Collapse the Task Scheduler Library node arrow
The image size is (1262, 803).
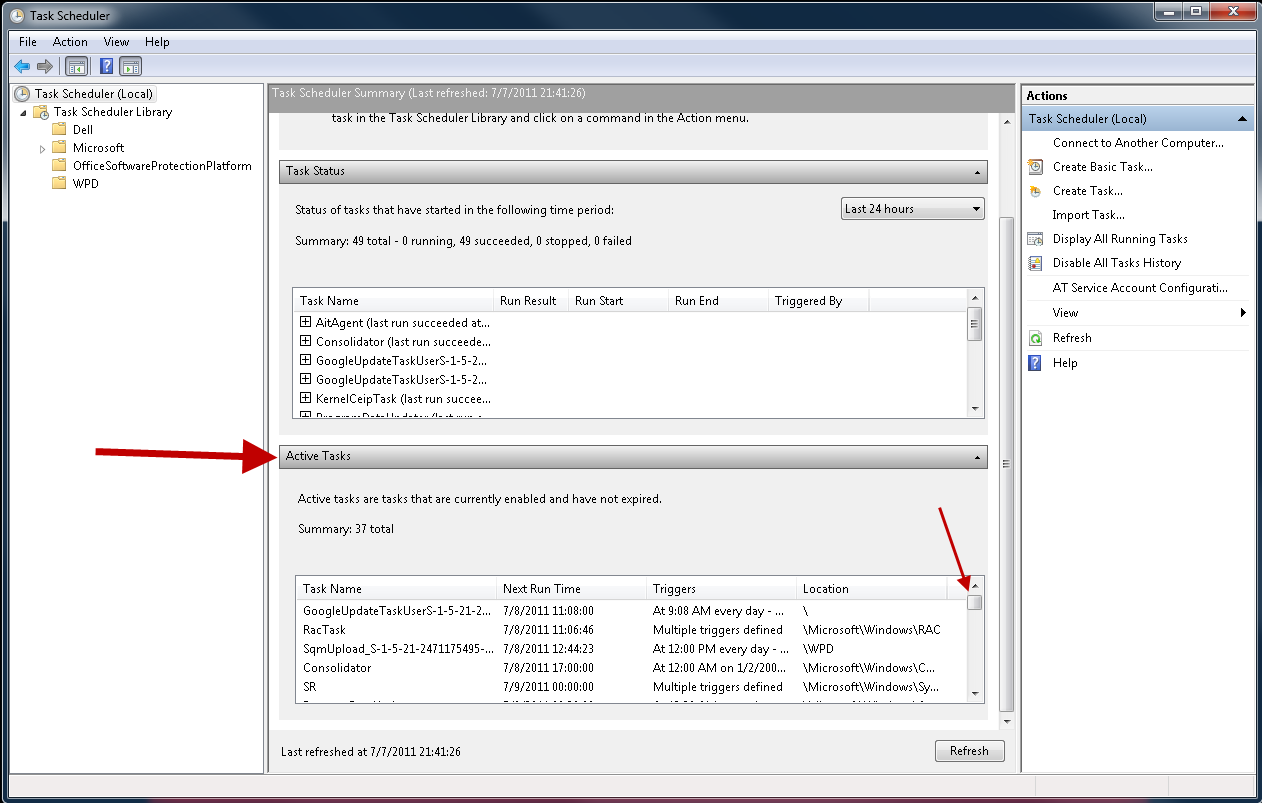23,112
